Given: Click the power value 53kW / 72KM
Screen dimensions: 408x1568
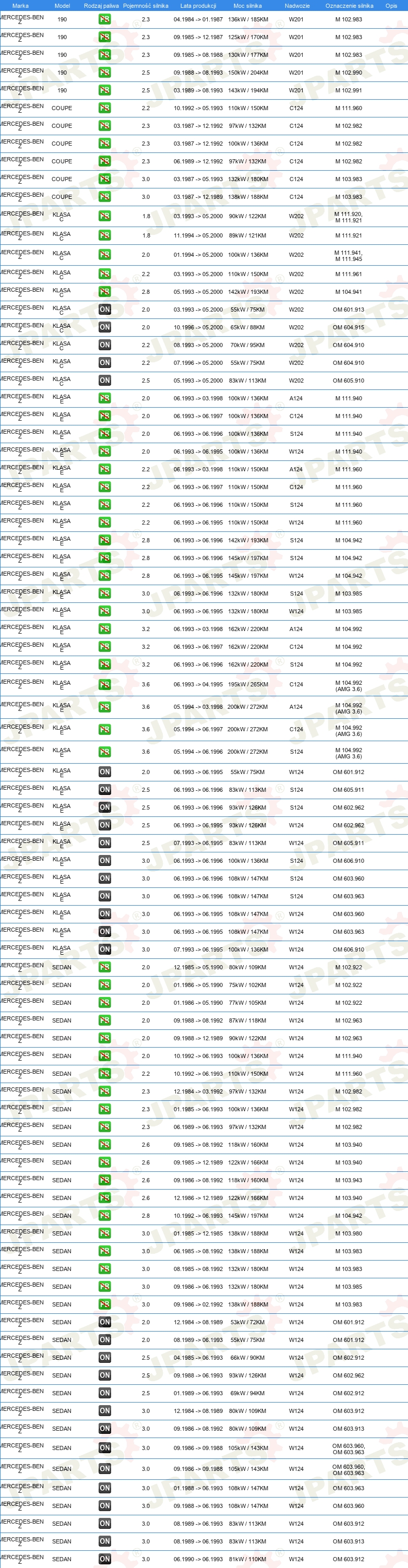Looking at the screenshot, I should tap(247, 1322).
